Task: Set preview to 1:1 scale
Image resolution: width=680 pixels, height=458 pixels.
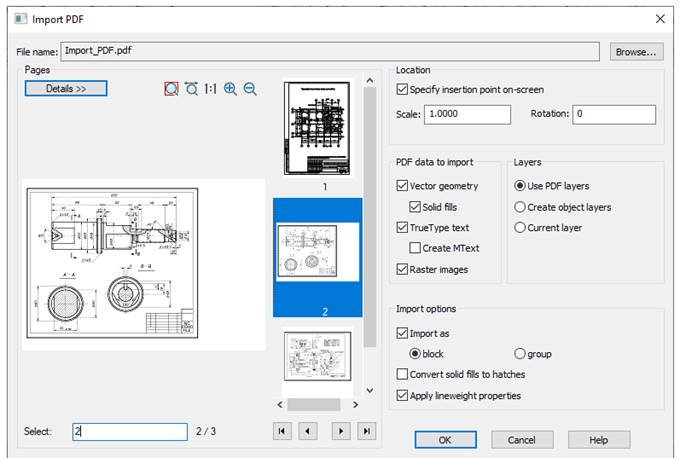Action: [210, 88]
